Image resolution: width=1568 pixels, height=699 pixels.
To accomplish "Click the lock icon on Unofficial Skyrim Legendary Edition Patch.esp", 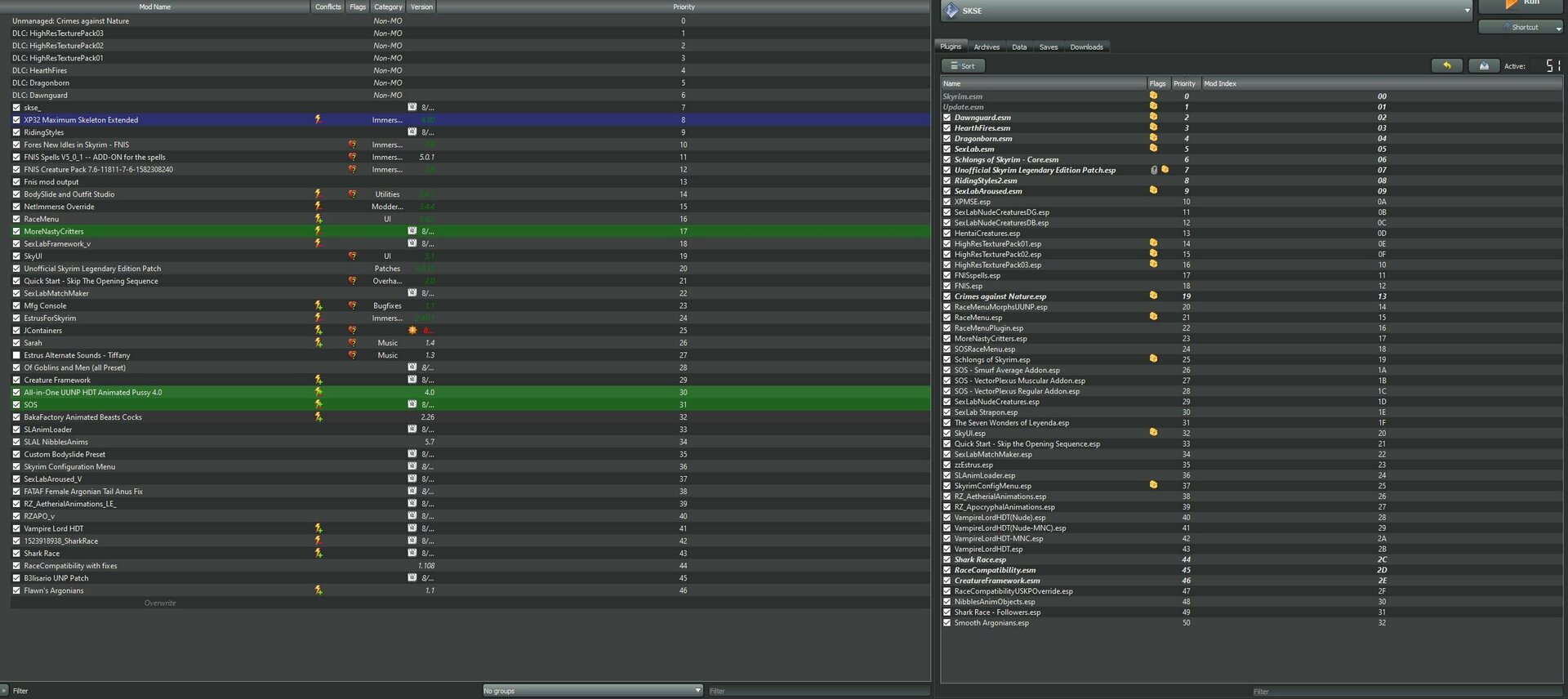I will pyautogui.click(x=1154, y=170).
